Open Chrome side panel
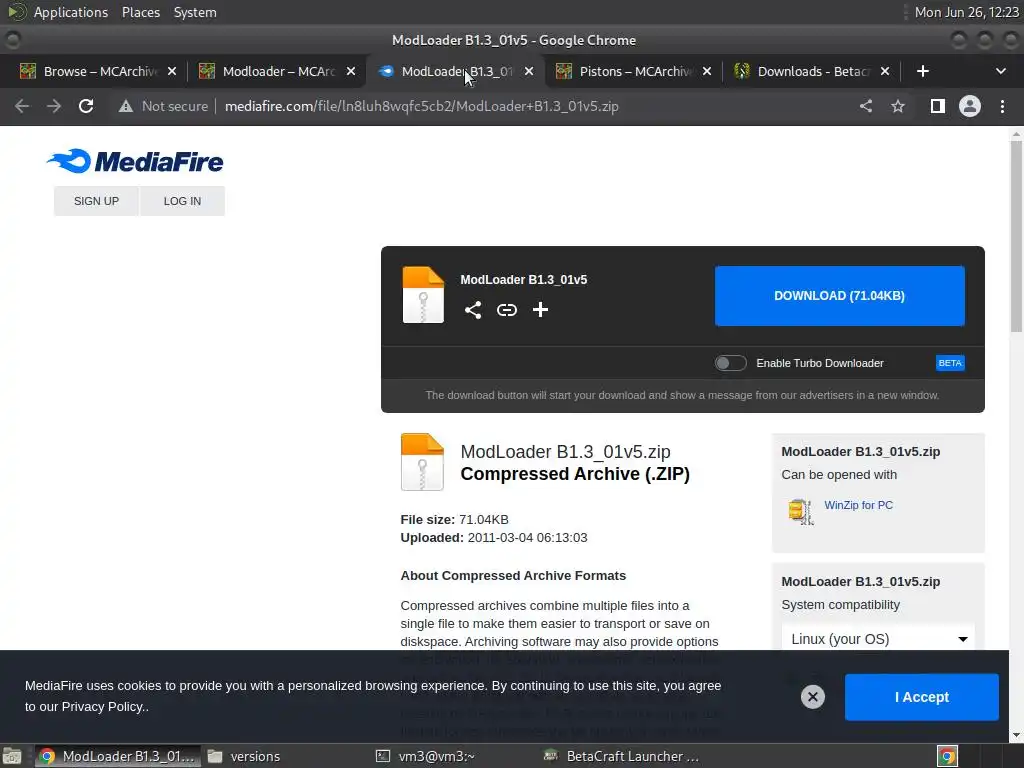1024x768 pixels. point(938,106)
